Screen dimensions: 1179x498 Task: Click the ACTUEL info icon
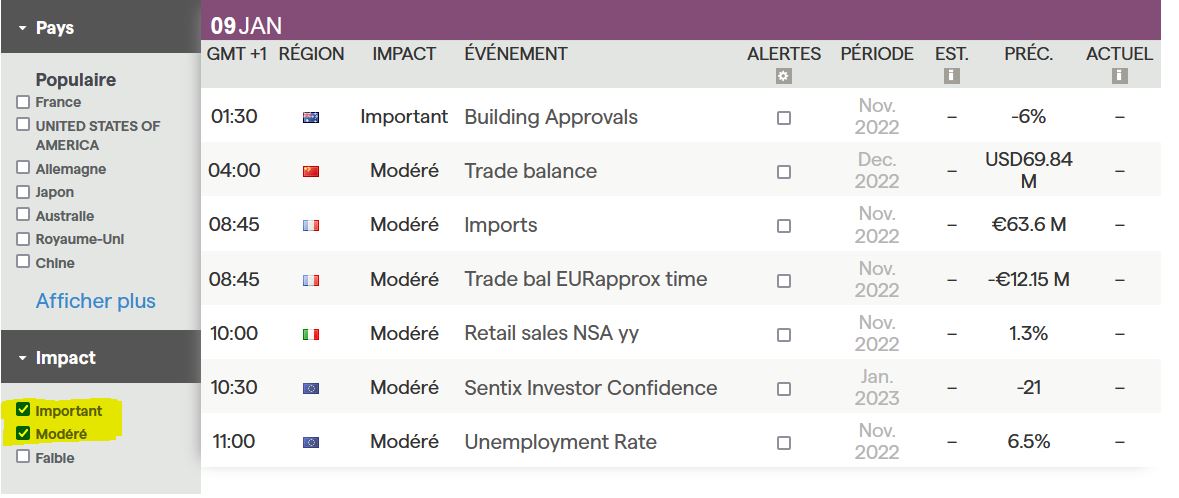(x=1119, y=76)
